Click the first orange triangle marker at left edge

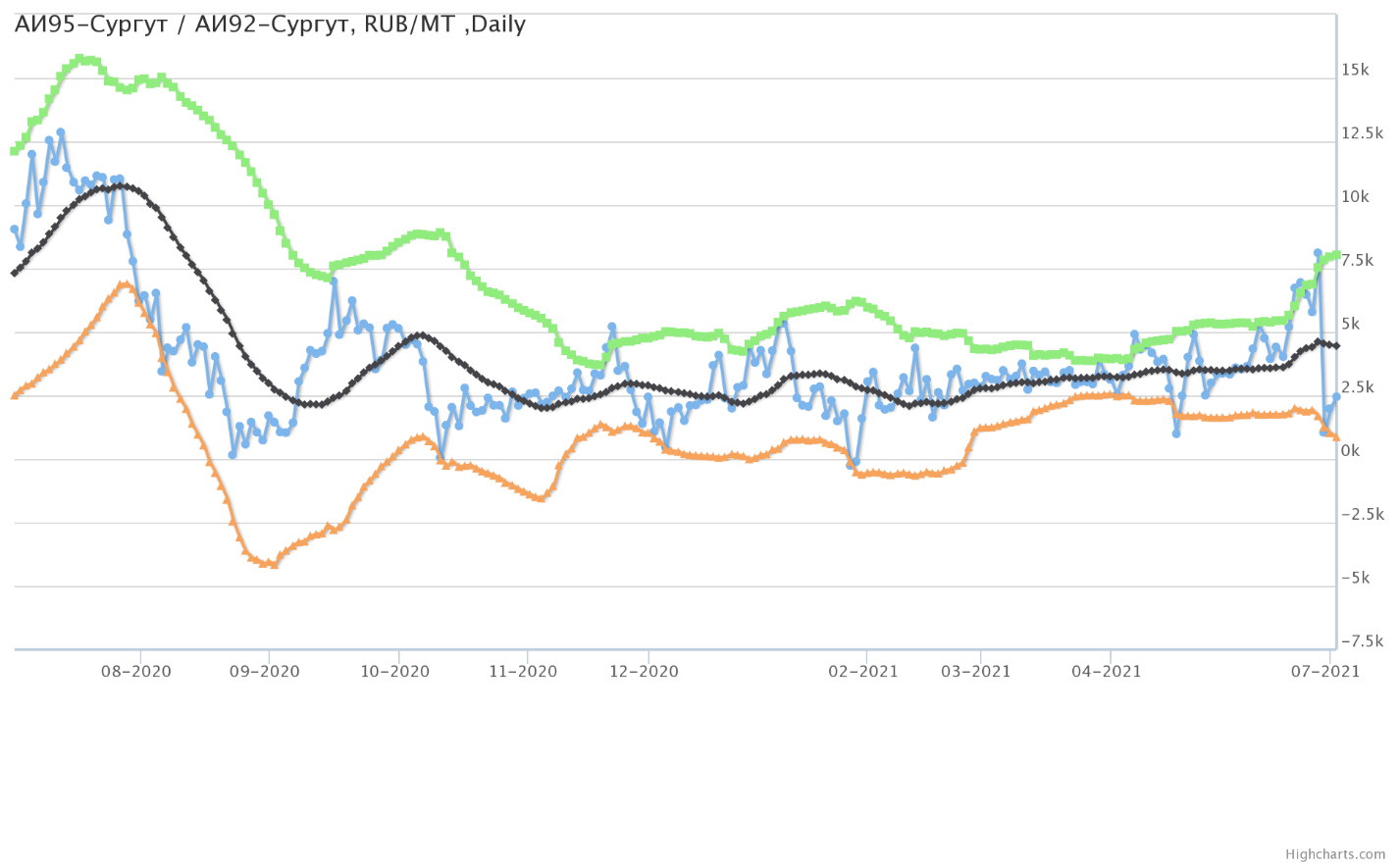tap(14, 395)
